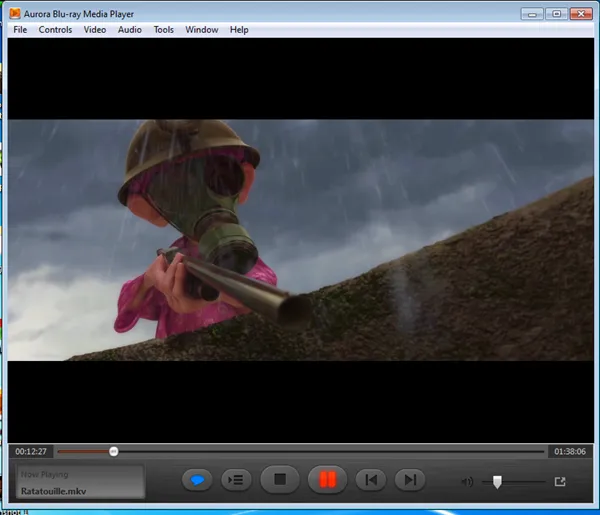
Task: Skip to the next track
Action: coord(408,480)
